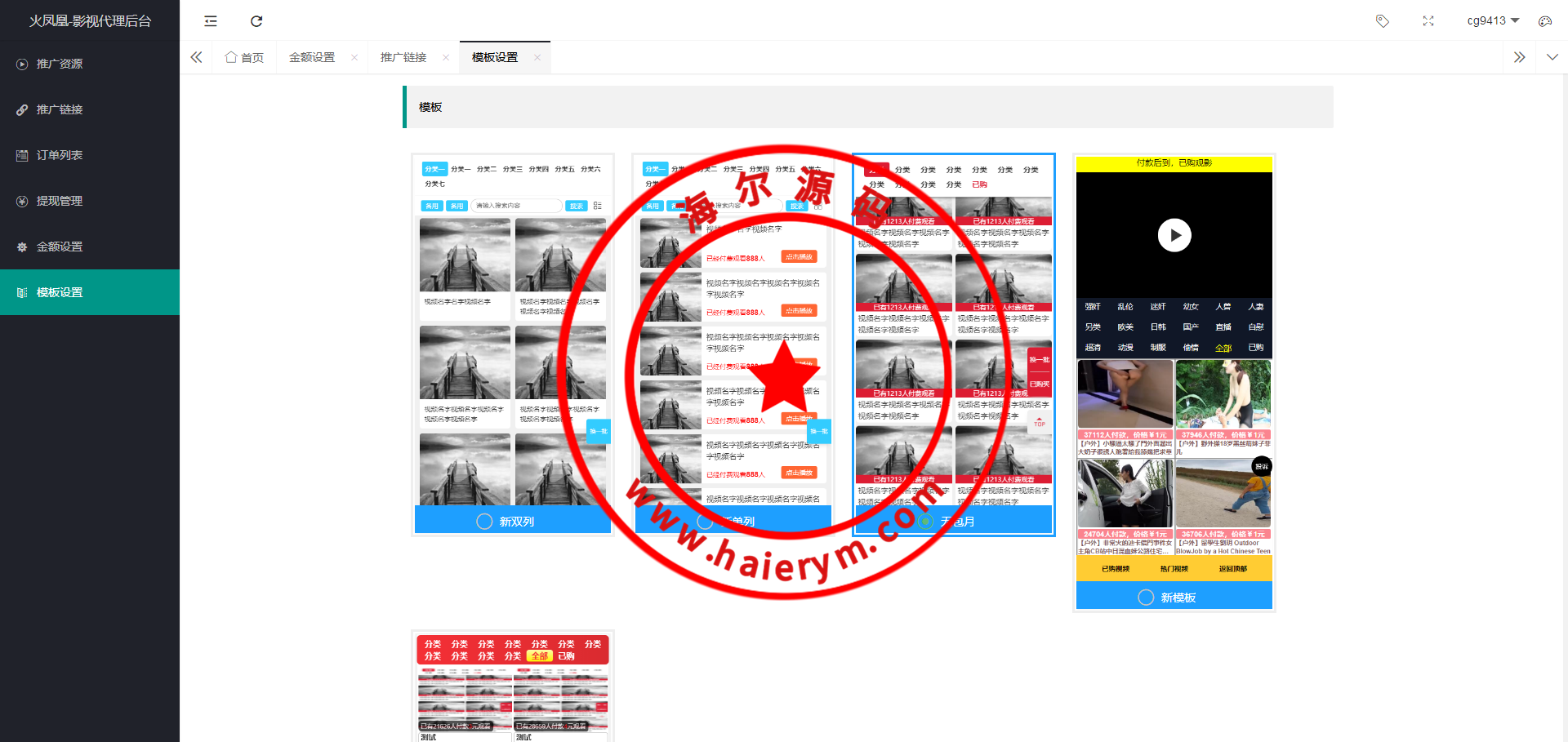Choose the selected blue-bordered template radio
The image size is (1568, 742).
click(925, 522)
